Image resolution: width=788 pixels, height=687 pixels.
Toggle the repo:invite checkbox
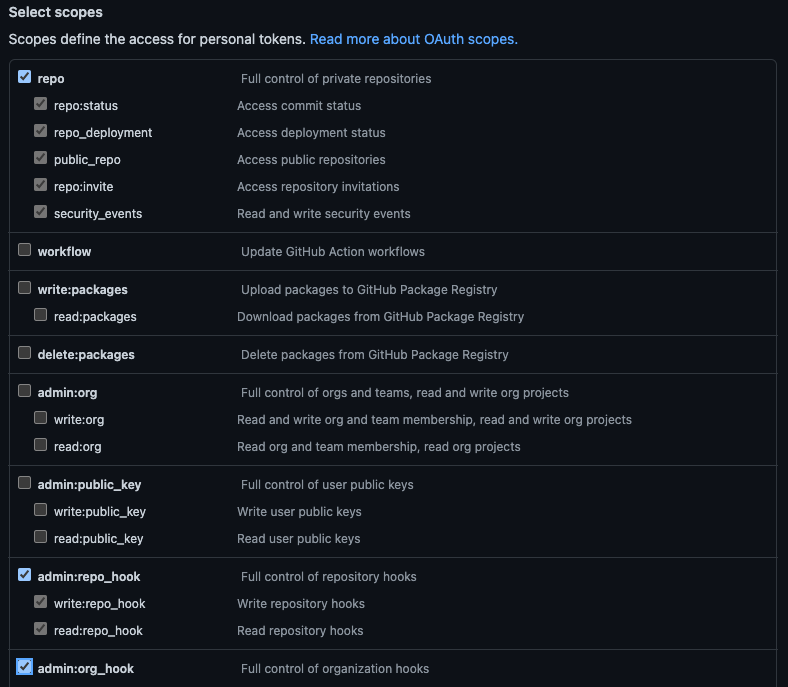(x=41, y=185)
